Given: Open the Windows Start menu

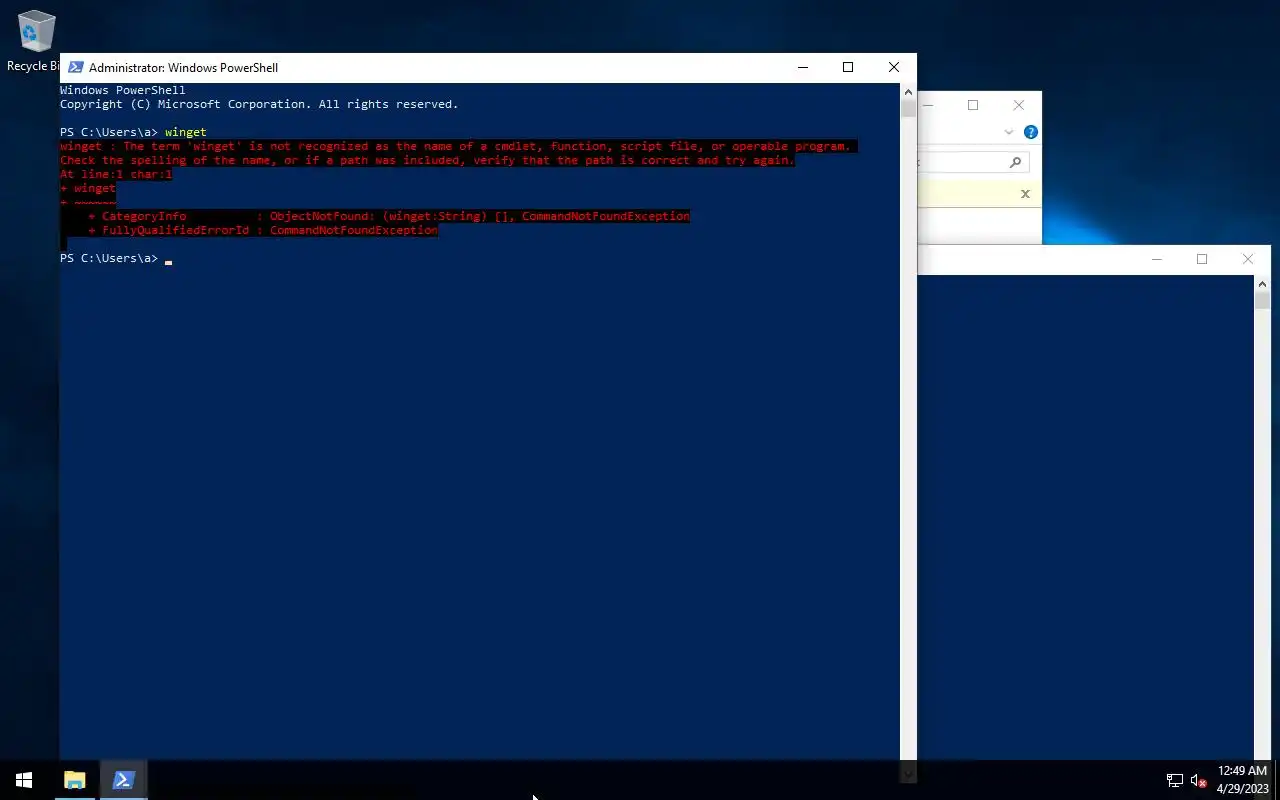Looking at the screenshot, I should coord(24,780).
